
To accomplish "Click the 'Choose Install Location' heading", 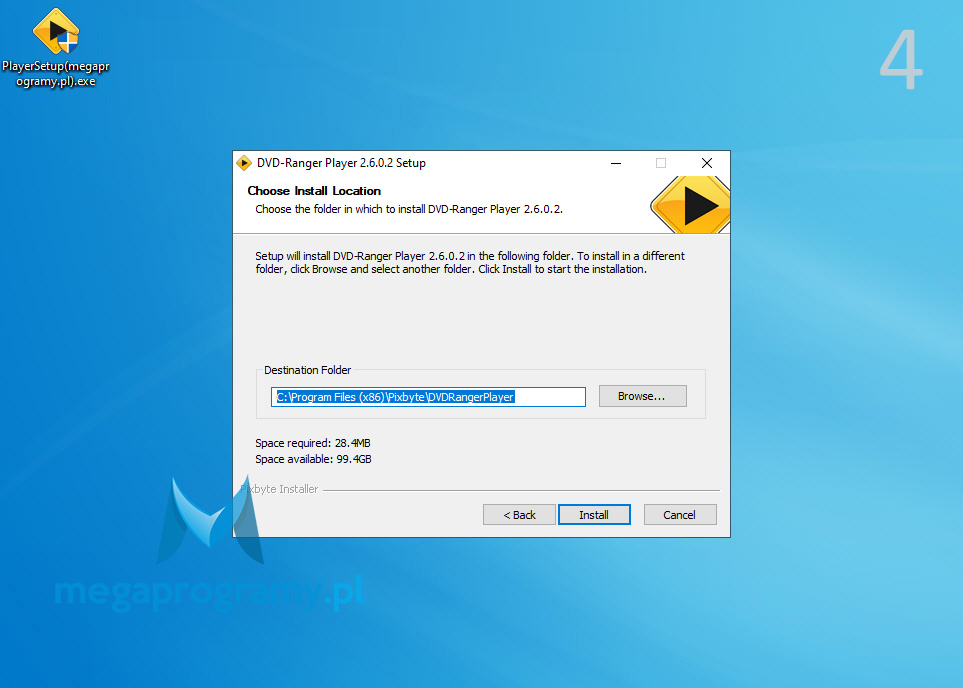I will pos(314,190).
